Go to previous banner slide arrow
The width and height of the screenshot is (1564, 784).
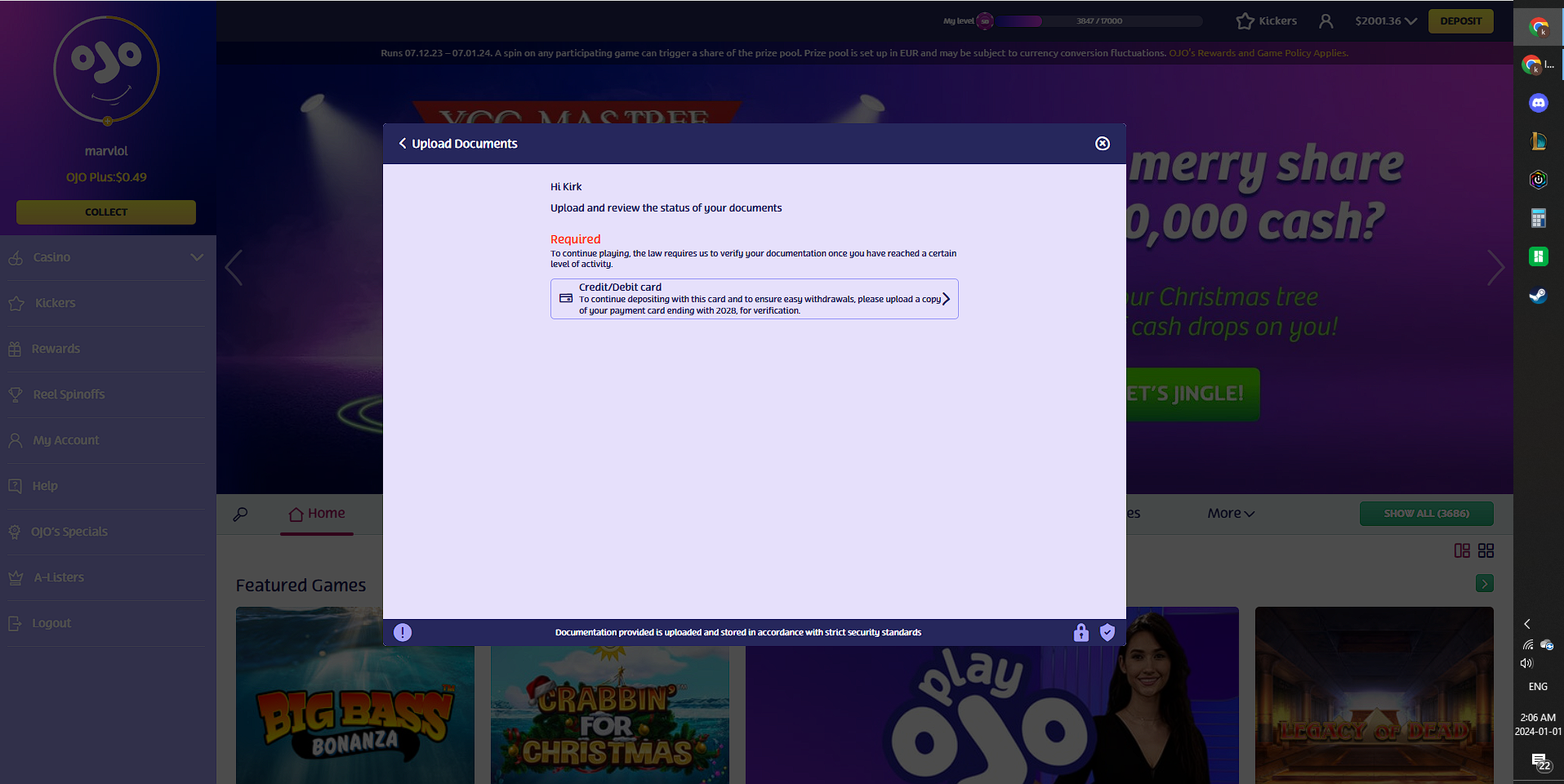pyautogui.click(x=234, y=267)
